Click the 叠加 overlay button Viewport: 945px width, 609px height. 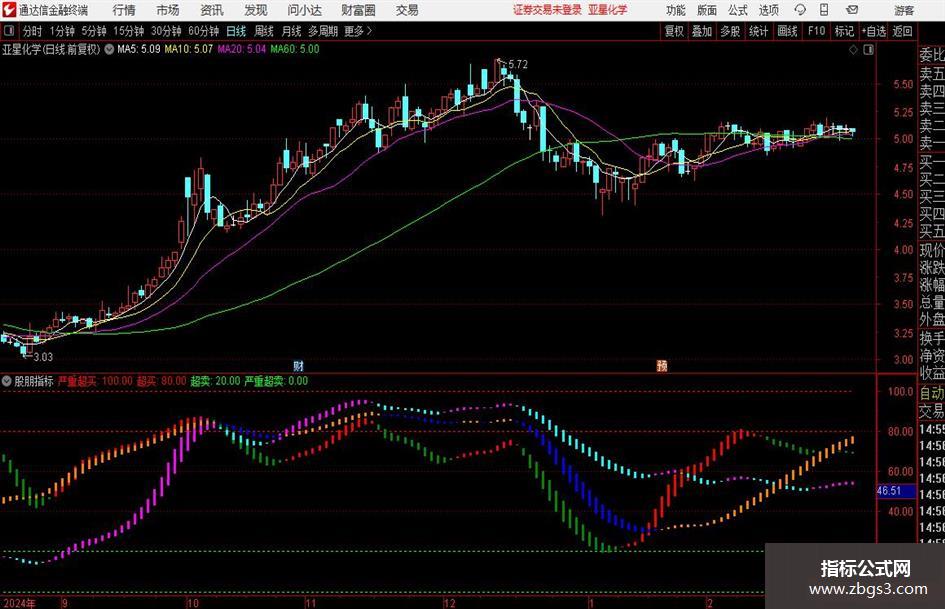click(x=702, y=31)
